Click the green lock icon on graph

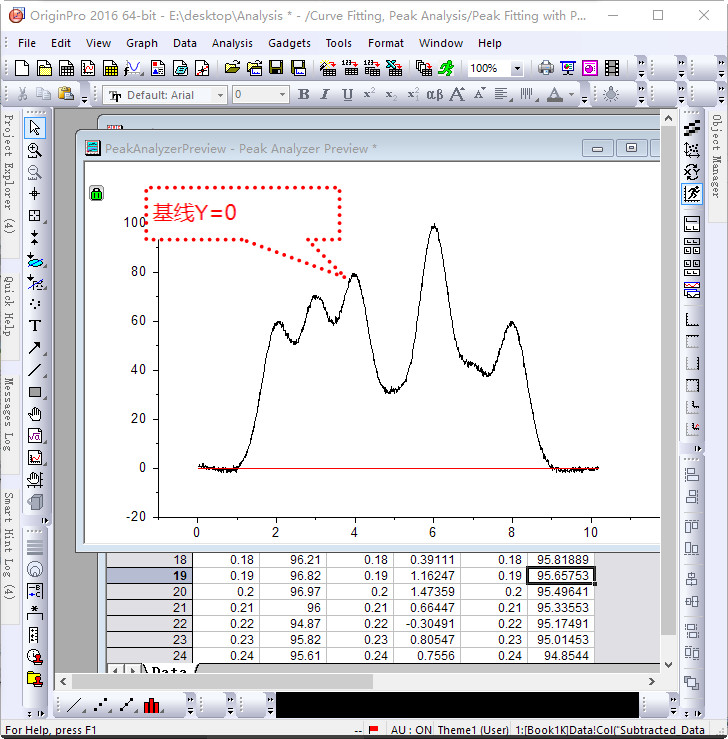pos(97,193)
